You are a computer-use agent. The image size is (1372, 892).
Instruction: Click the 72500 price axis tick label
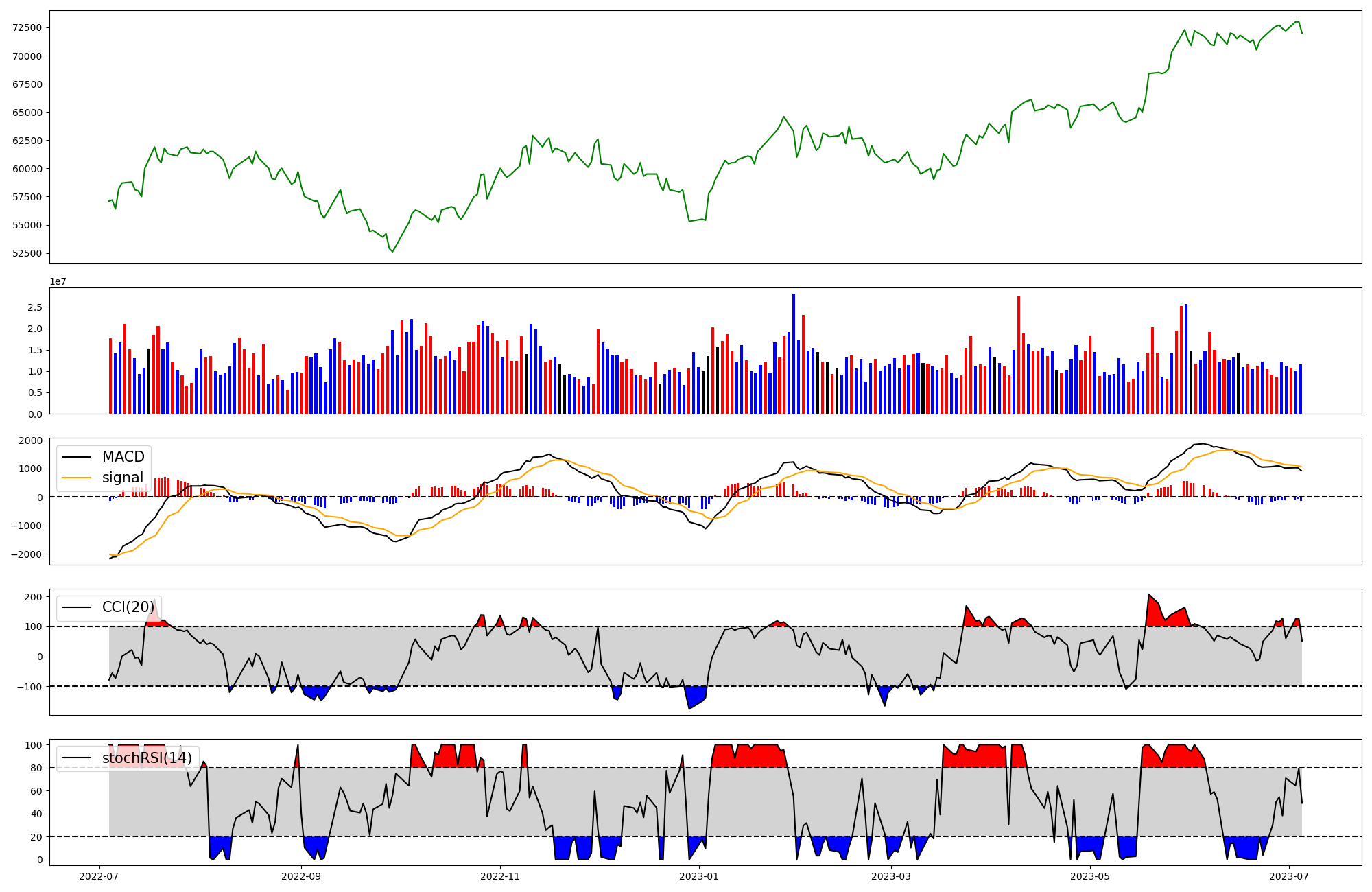[x=27, y=28]
